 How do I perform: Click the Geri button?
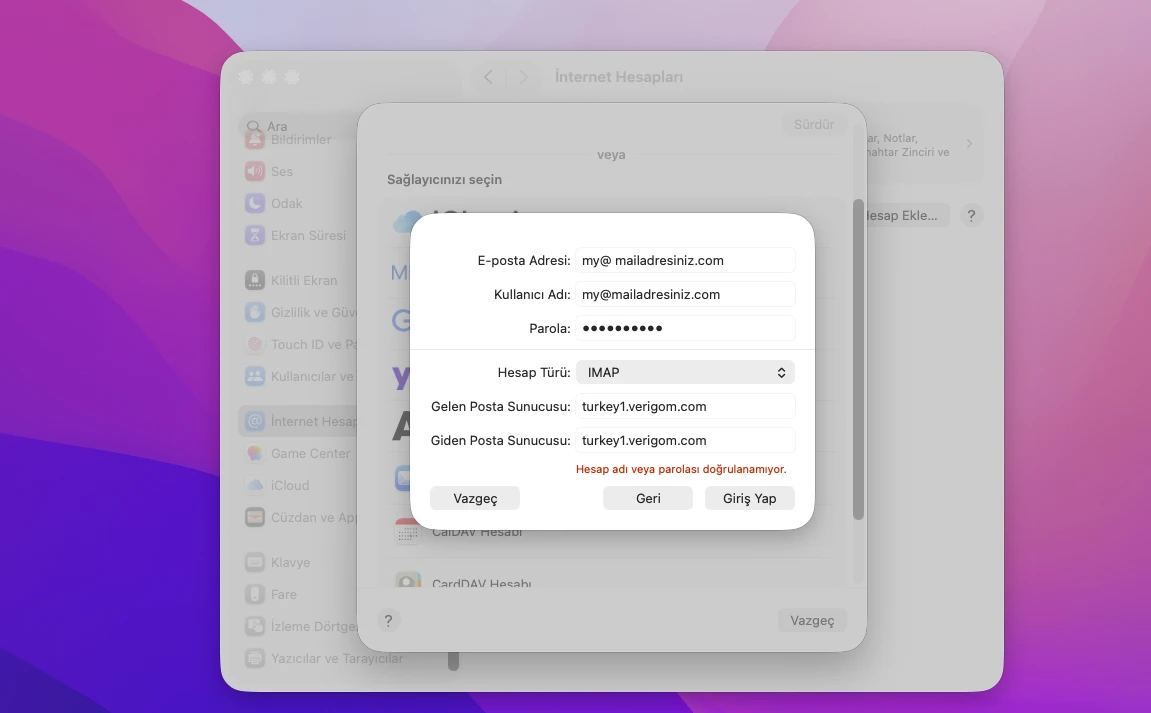pos(648,499)
